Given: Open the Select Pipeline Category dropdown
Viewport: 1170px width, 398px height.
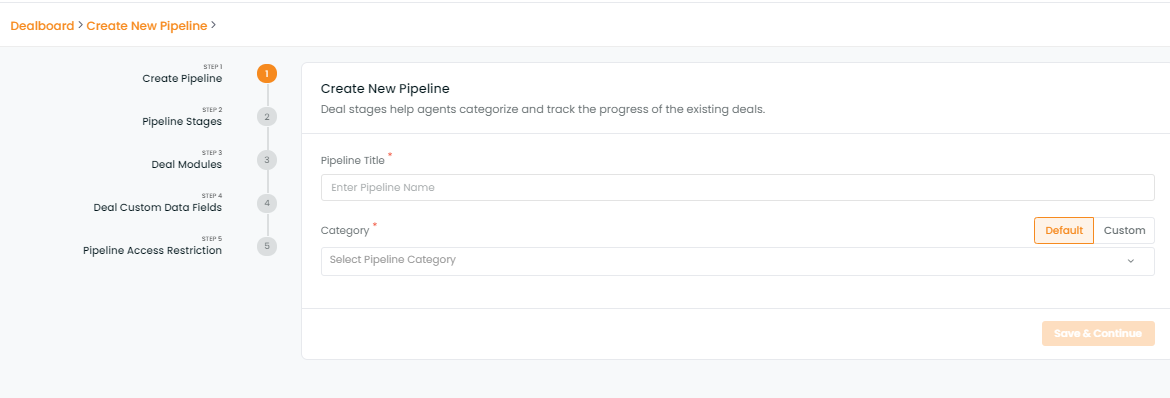Looking at the screenshot, I should (738, 261).
